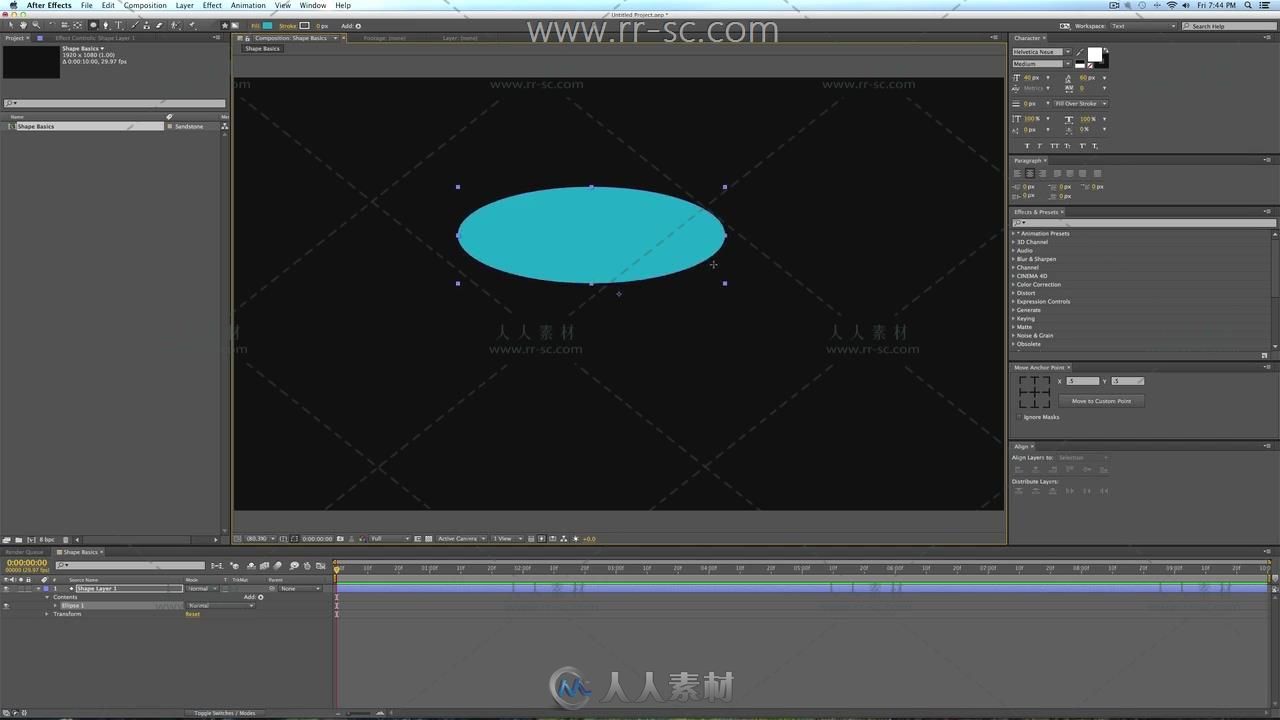The image size is (1280, 720).
Task: Open the Animation menu
Action: [x=248, y=5]
